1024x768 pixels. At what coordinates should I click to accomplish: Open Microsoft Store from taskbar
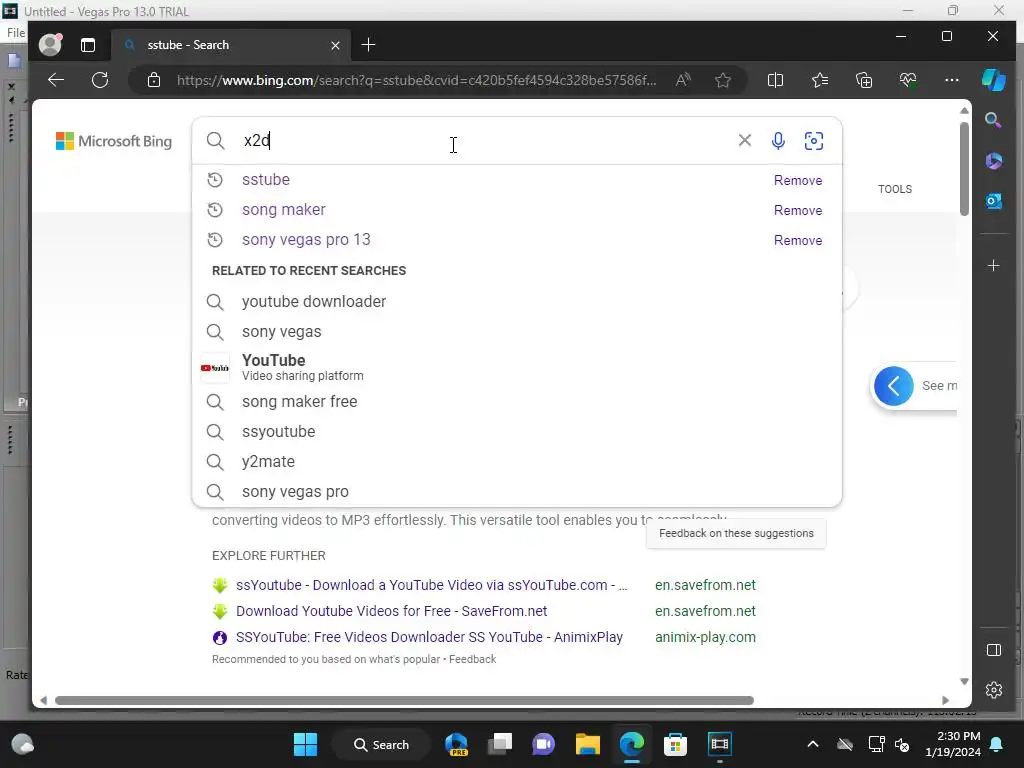pyautogui.click(x=675, y=744)
